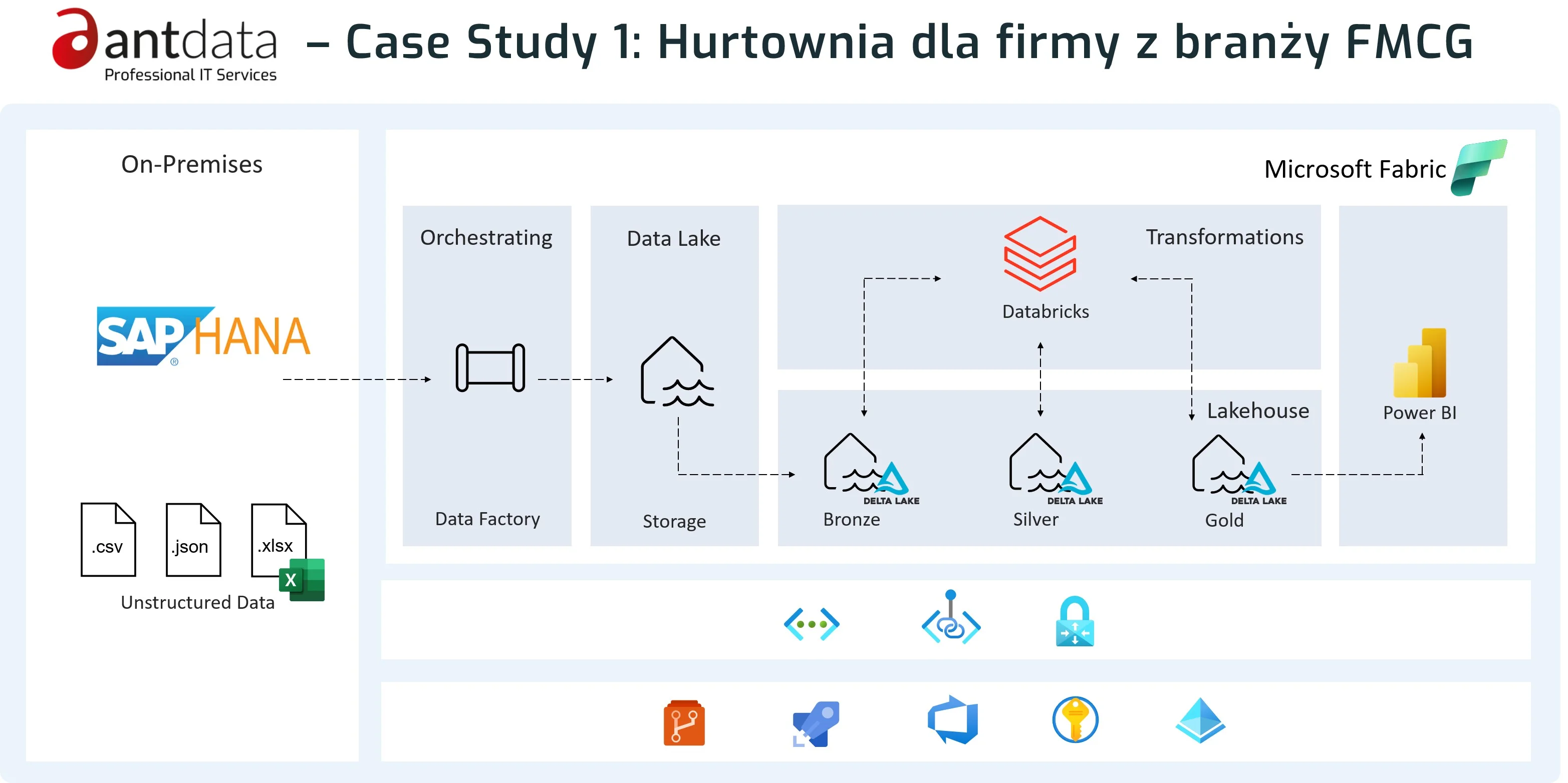Screen dimensions: 1568x783
Task: Click the yellow Key Vault icon
Action: tap(1075, 720)
